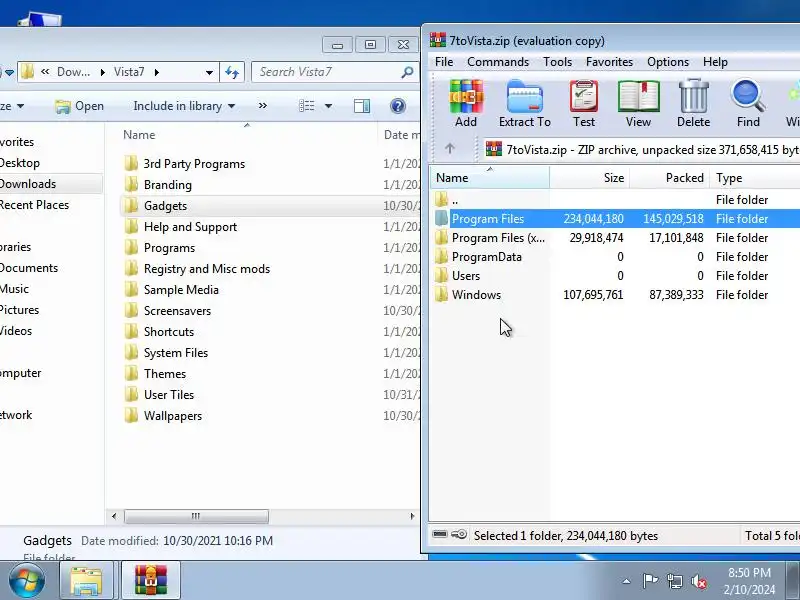Open the Favorites menu
Viewport: 800px width, 600px height.
(x=609, y=62)
